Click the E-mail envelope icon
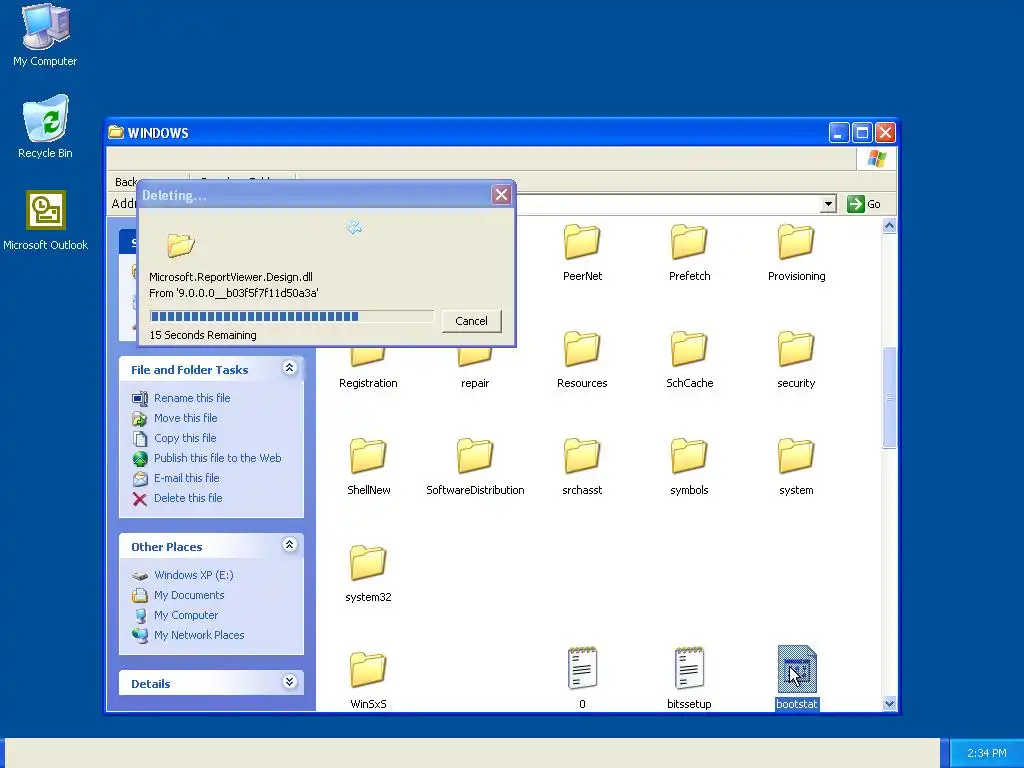Viewport: 1024px width, 768px height. tap(140, 479)
